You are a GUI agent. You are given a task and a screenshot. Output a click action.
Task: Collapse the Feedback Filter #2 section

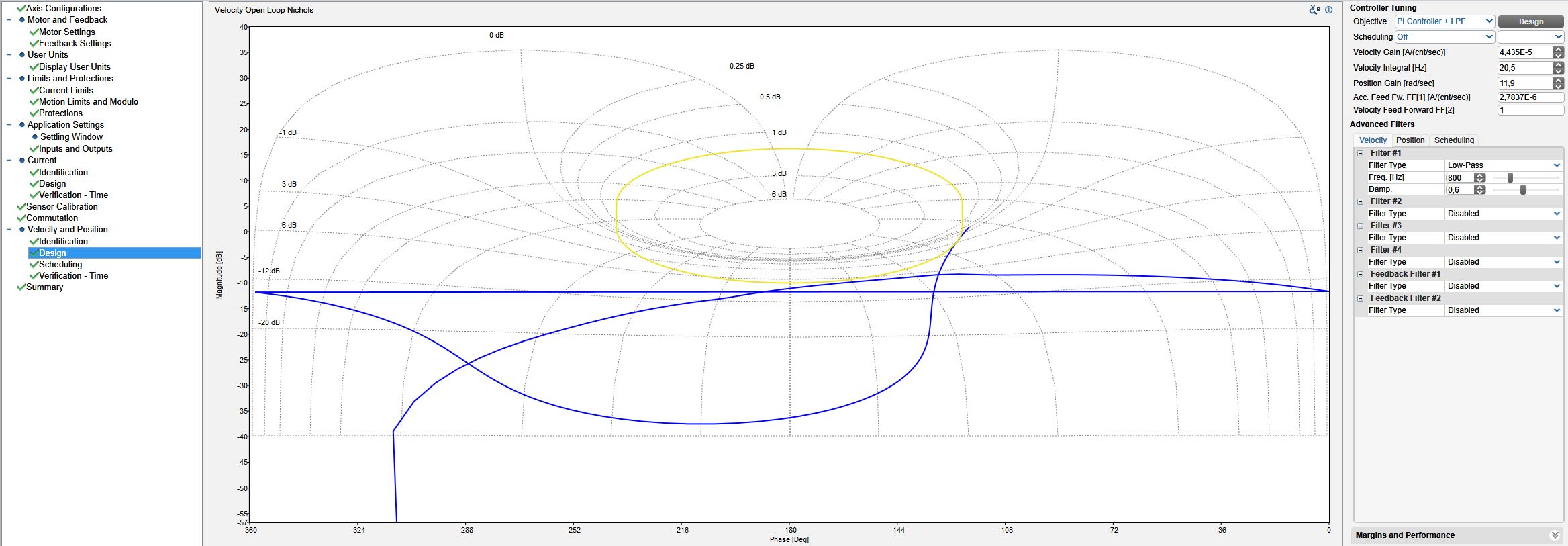(1361, 298)
